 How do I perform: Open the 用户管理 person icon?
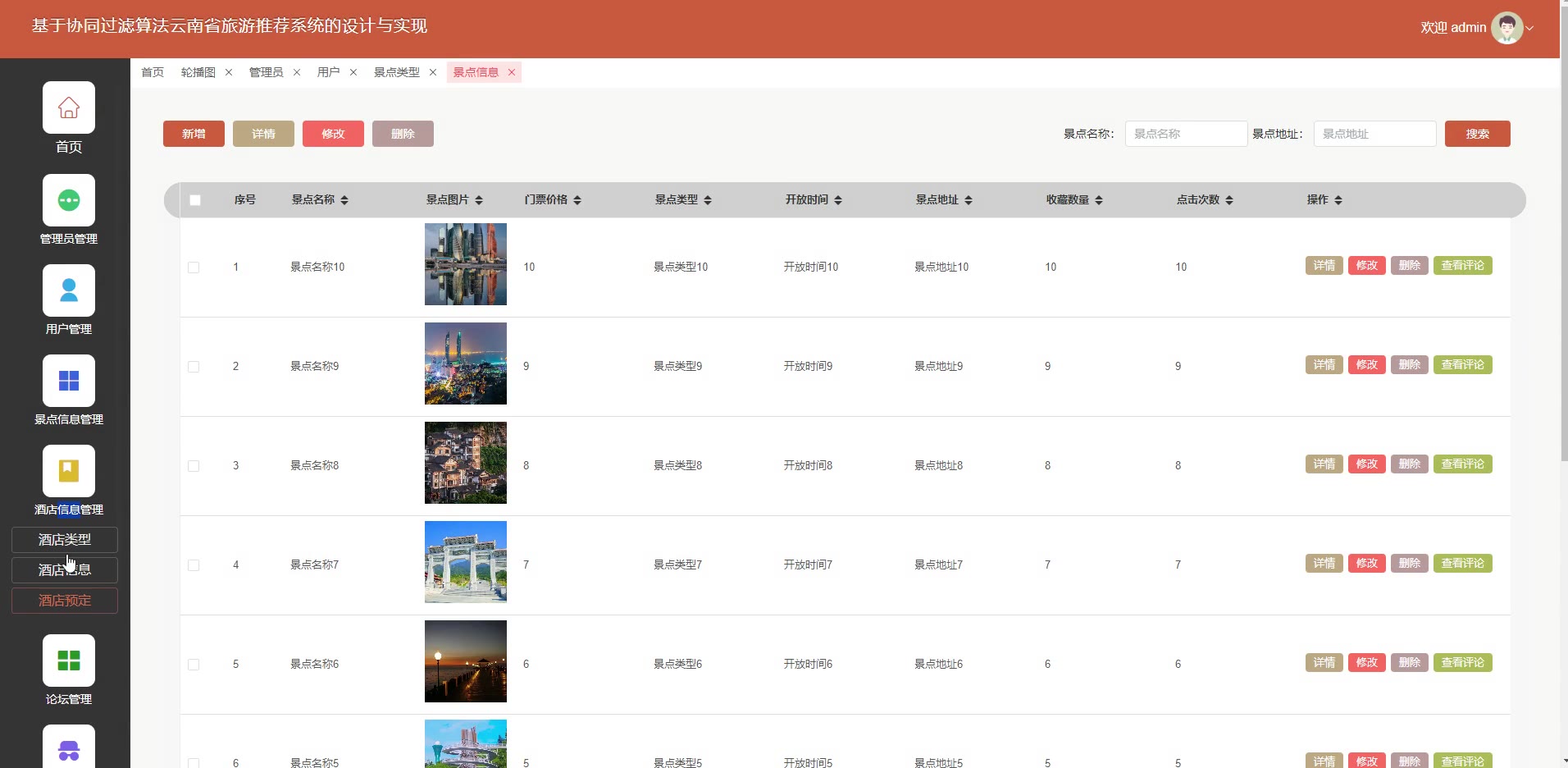point(69,290)
